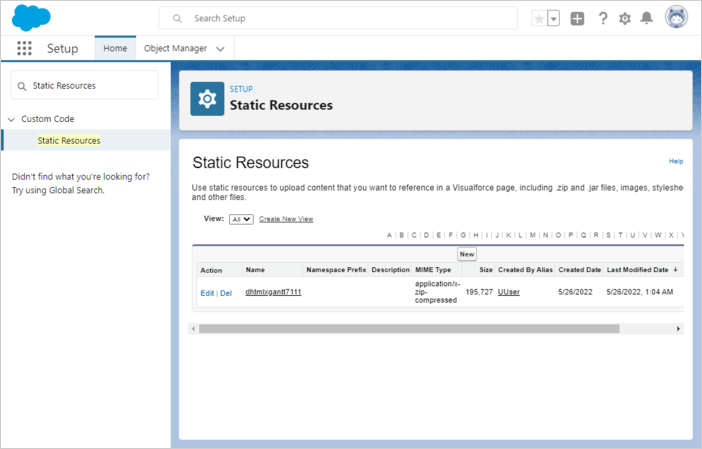Open the user profile avatar

[676, 19]
